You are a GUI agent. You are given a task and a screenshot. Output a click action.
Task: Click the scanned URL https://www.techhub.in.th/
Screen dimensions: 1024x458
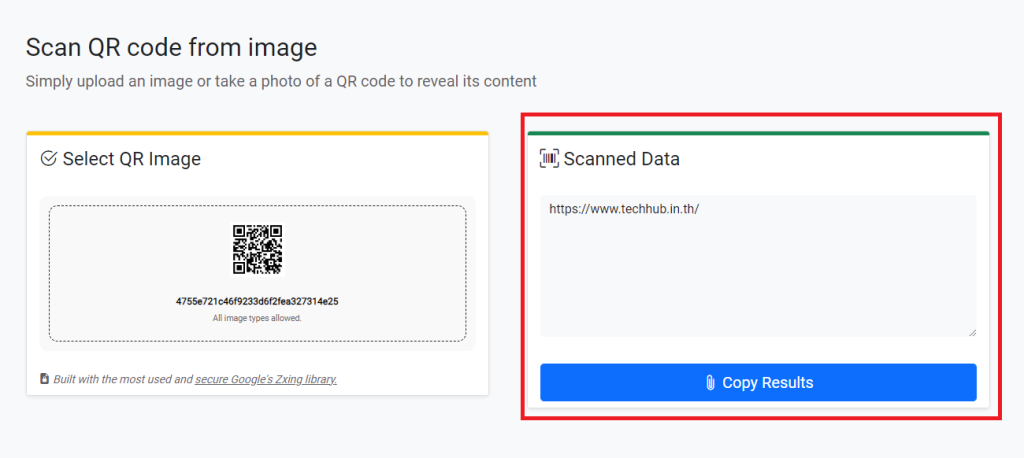coord(624,210)
